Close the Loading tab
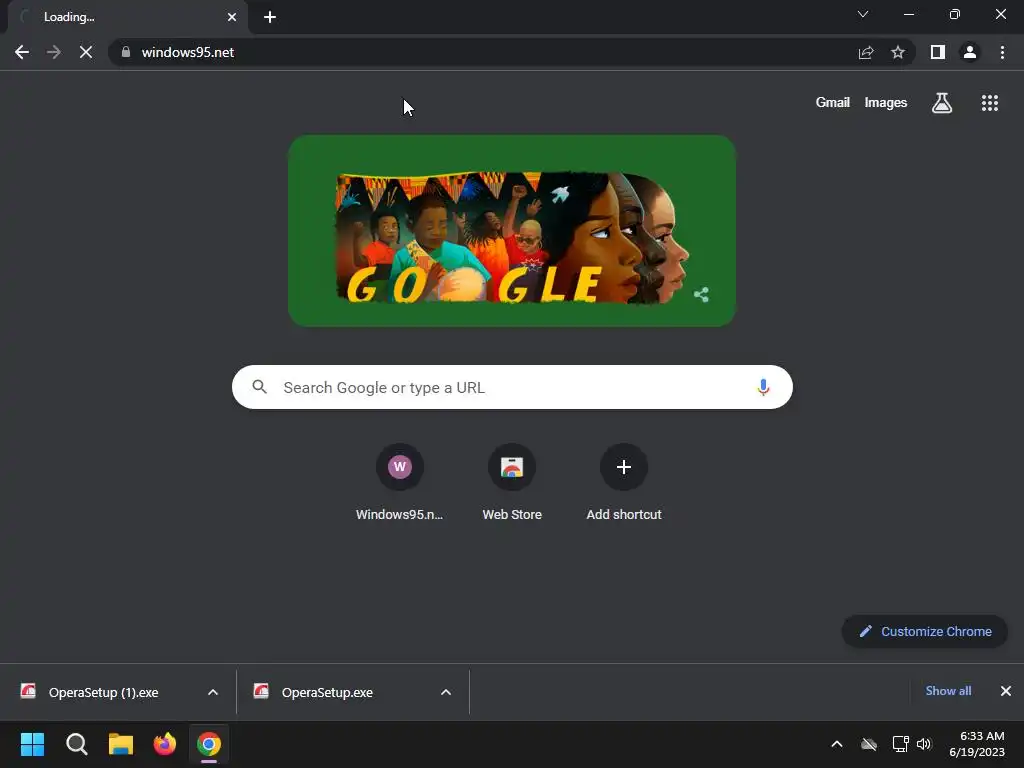 click(x=232, y=17)
